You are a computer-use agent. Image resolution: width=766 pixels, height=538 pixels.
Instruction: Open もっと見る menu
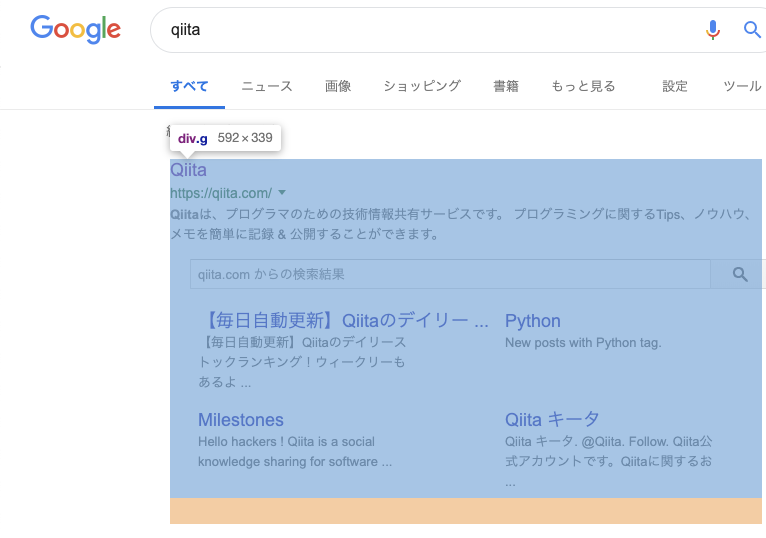click(583, 86)
